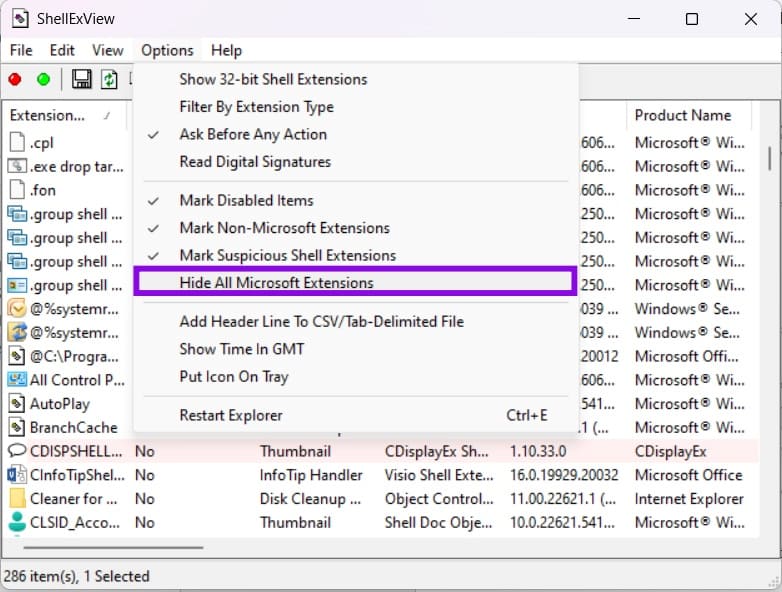Close the ShellExView window
This screenshot has width=782, height=592.
point(751,19)
